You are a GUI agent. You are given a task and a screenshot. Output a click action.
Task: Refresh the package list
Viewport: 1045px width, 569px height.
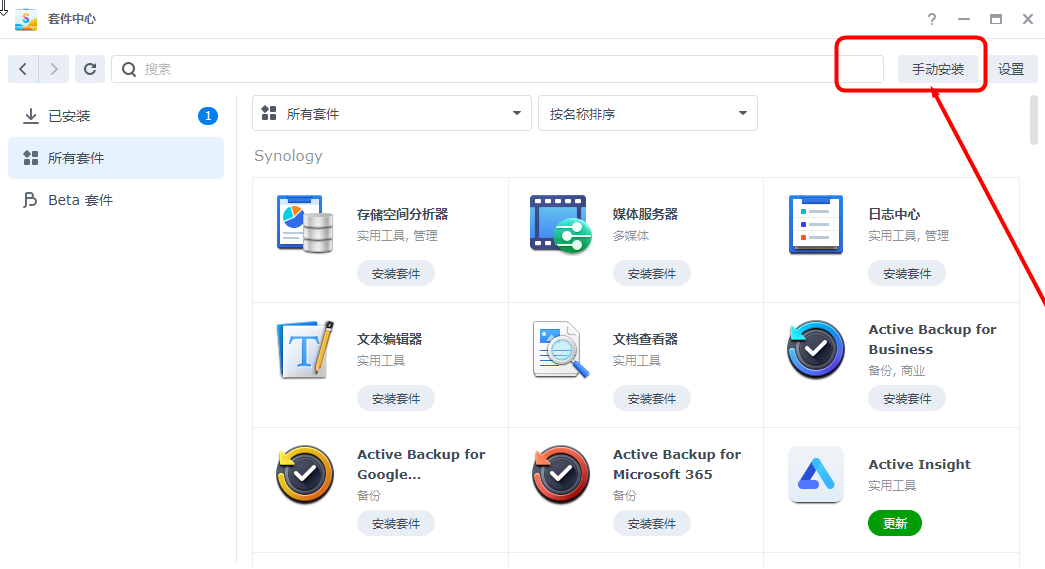[x=90, y=69]
